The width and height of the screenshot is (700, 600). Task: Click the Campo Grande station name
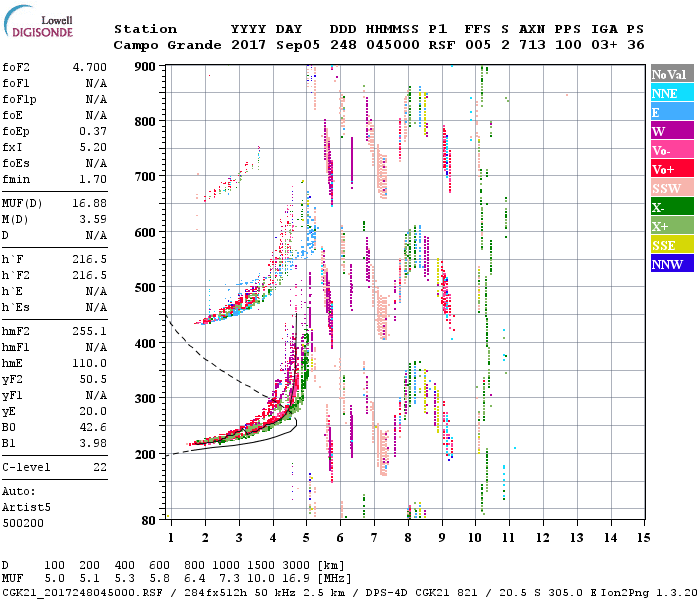(x=167, y=45)
